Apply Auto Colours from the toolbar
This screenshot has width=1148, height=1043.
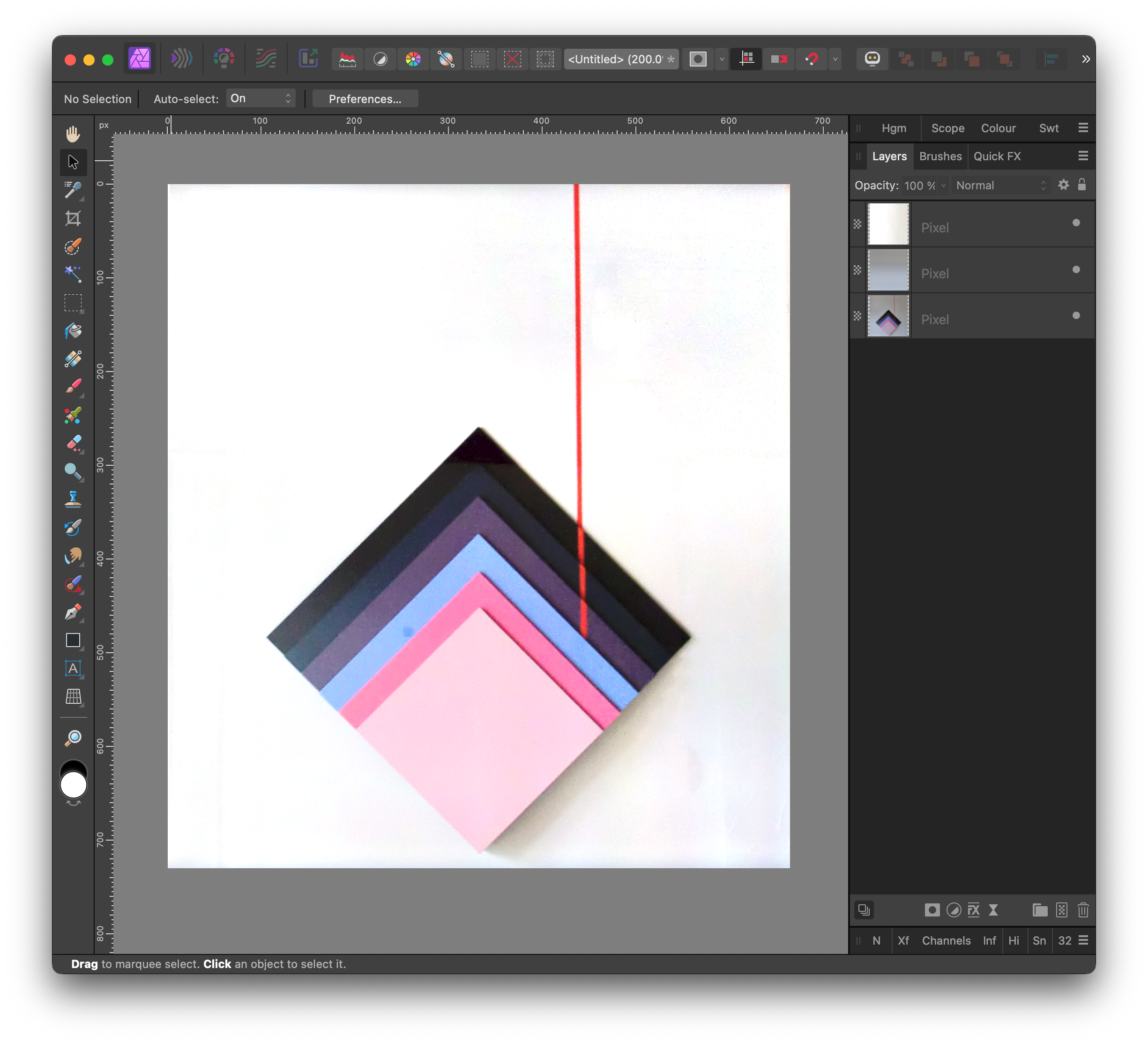pyautogui.click(x=413, y=59)
